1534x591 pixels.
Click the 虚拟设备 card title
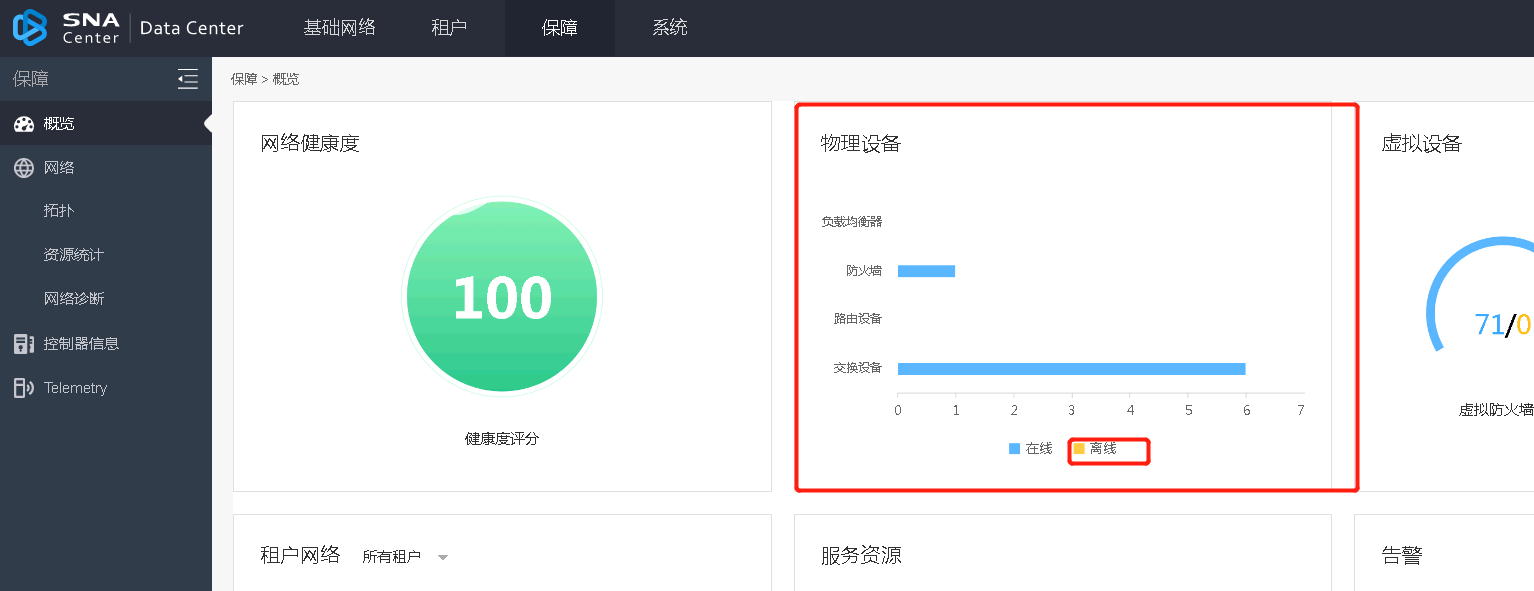pyautogui.click(x=1421, y=143)
